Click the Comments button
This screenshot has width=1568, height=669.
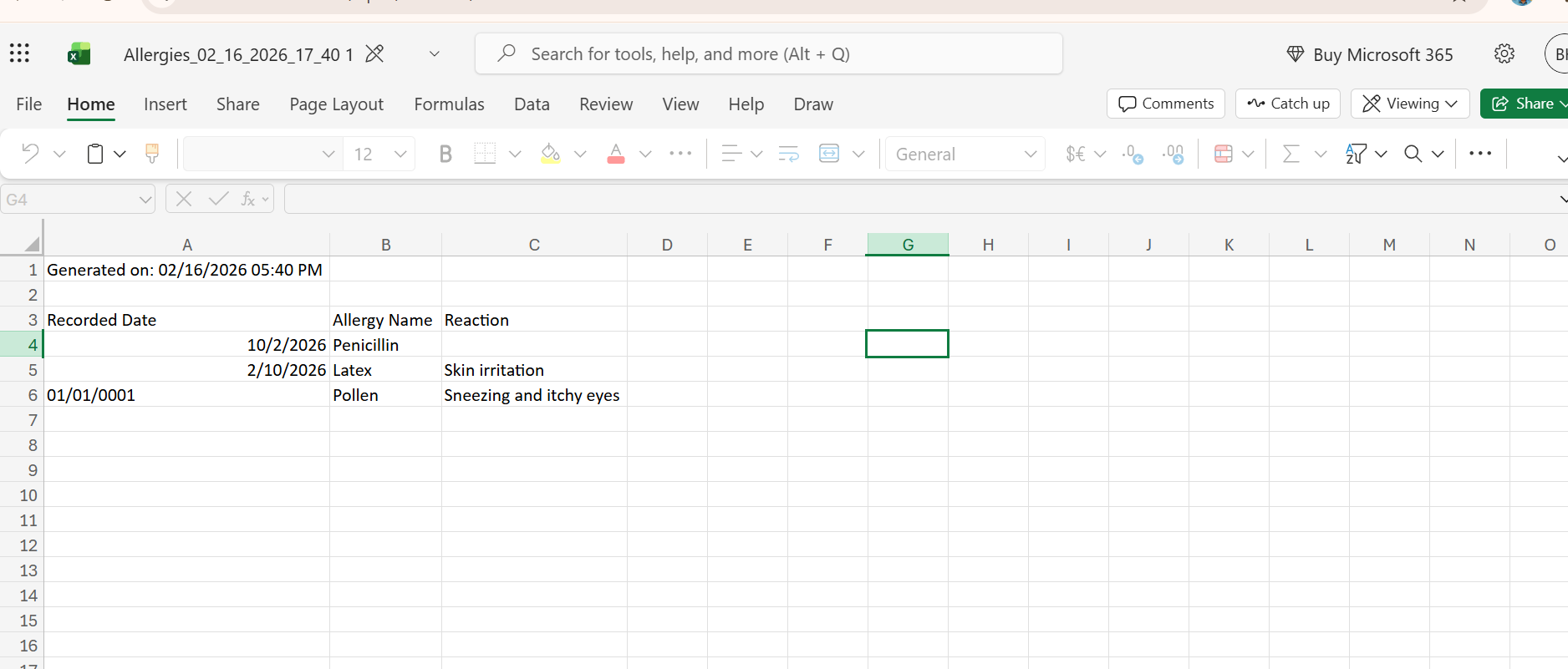[1165, 104]
